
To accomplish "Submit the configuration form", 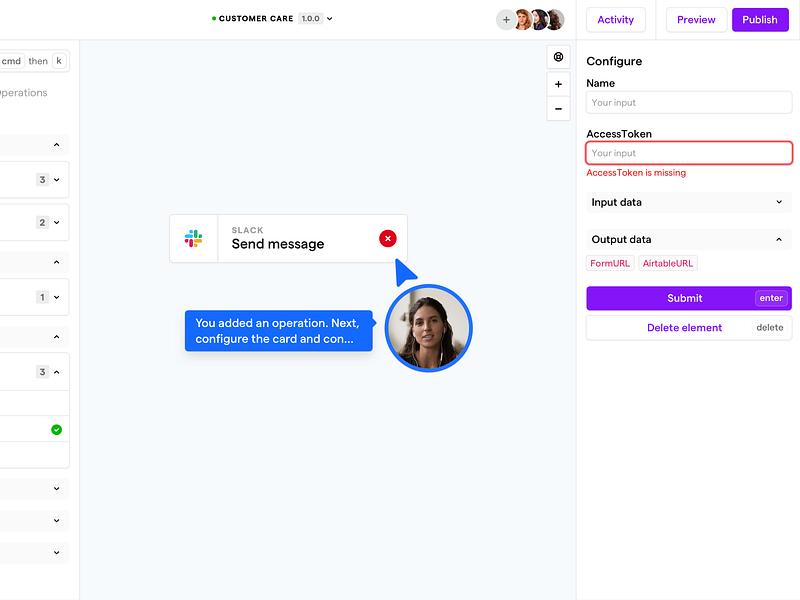I will coord(689,298).
